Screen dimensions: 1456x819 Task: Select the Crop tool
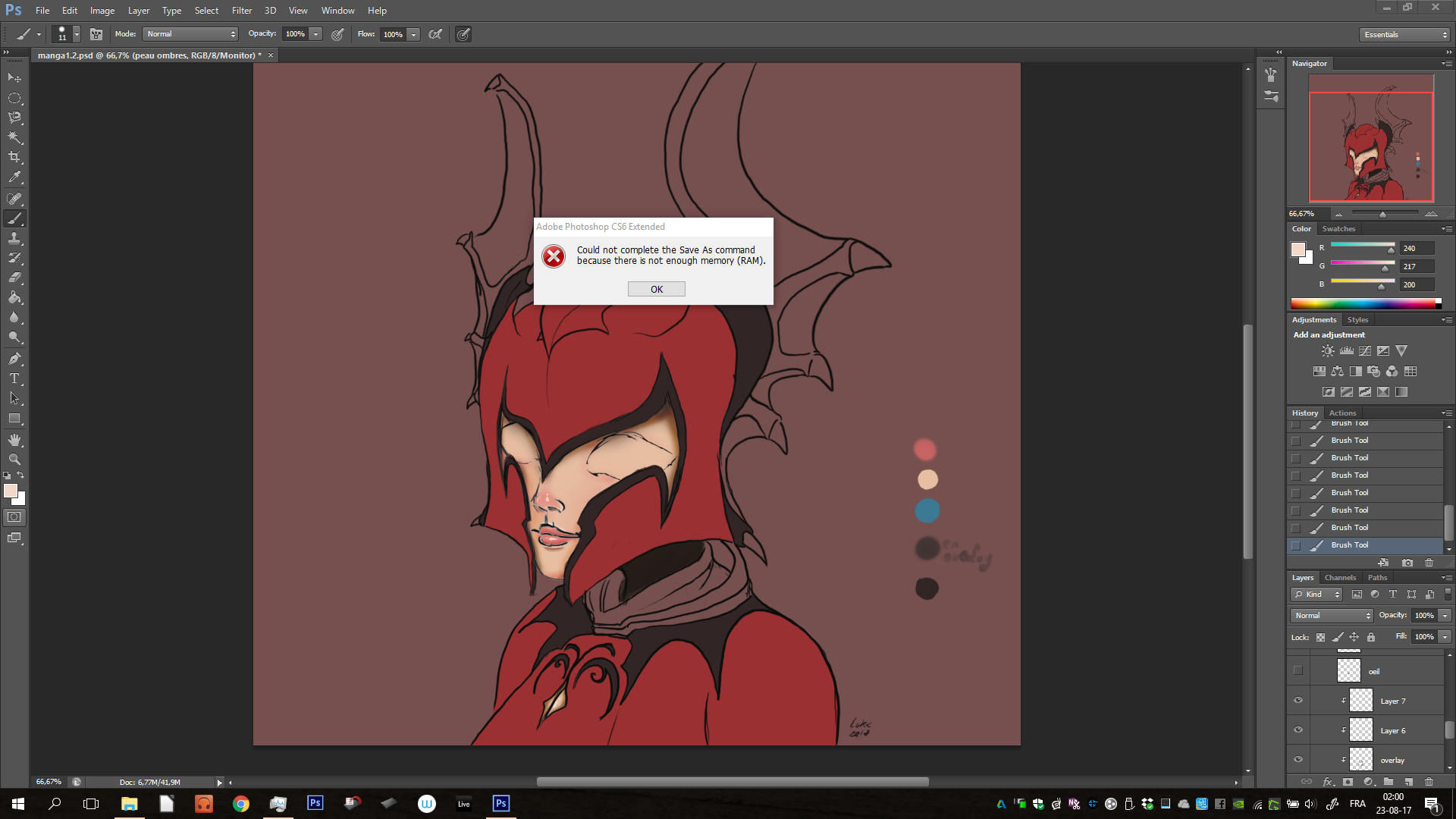coord(14,157)
